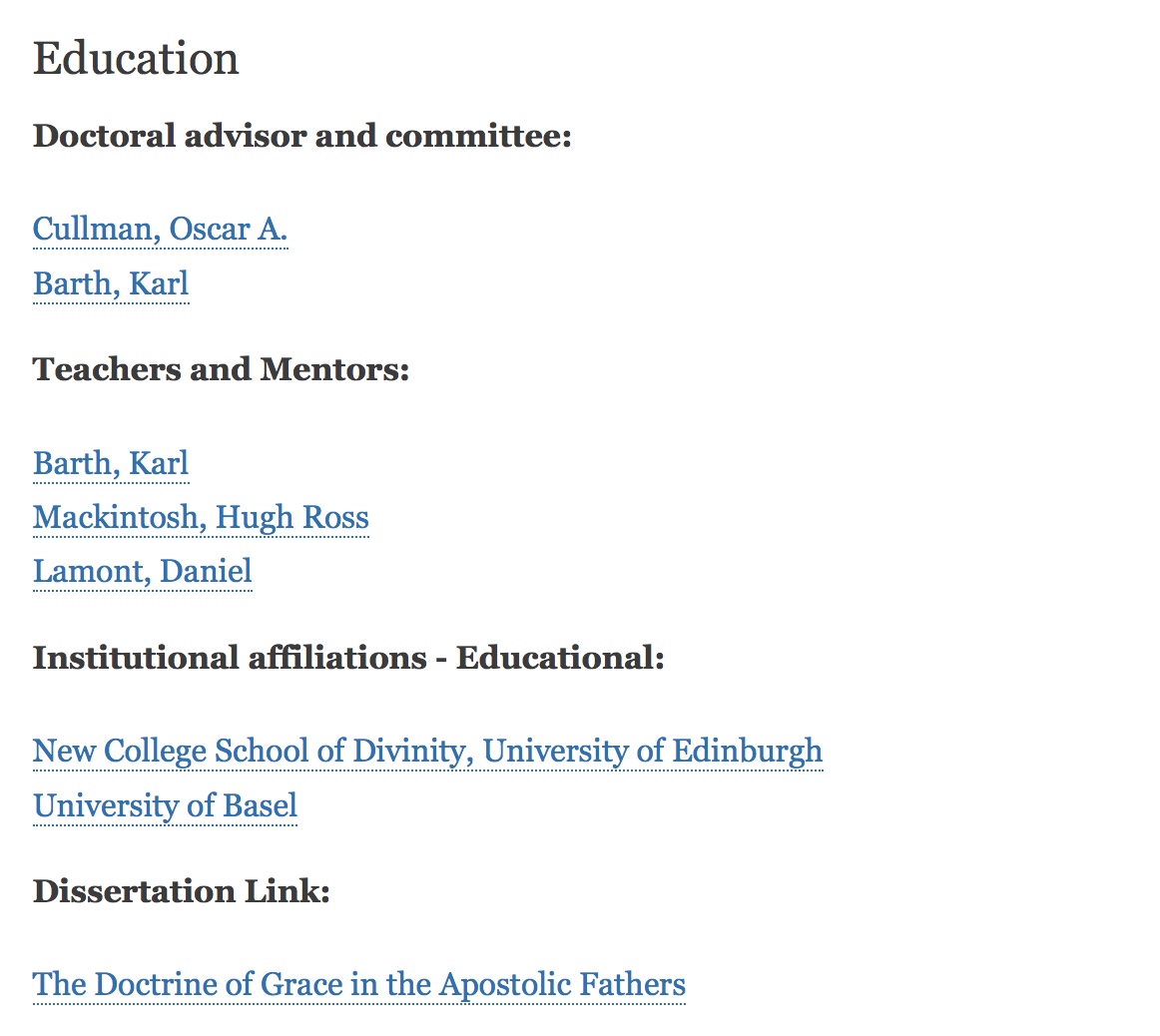Open the Mackintosh, Hugh Ross link

click(x=202, y=518)
